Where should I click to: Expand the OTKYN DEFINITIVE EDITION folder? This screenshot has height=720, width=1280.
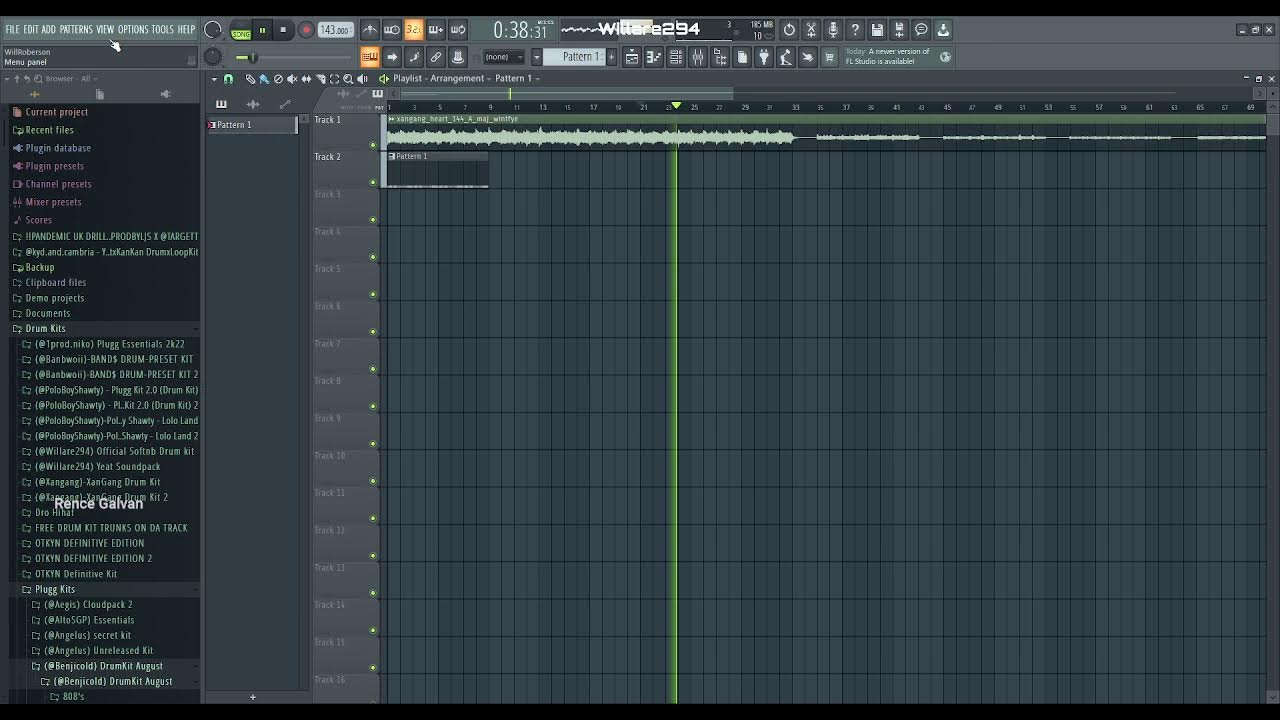pyautogui.click(x=90, y=543)
